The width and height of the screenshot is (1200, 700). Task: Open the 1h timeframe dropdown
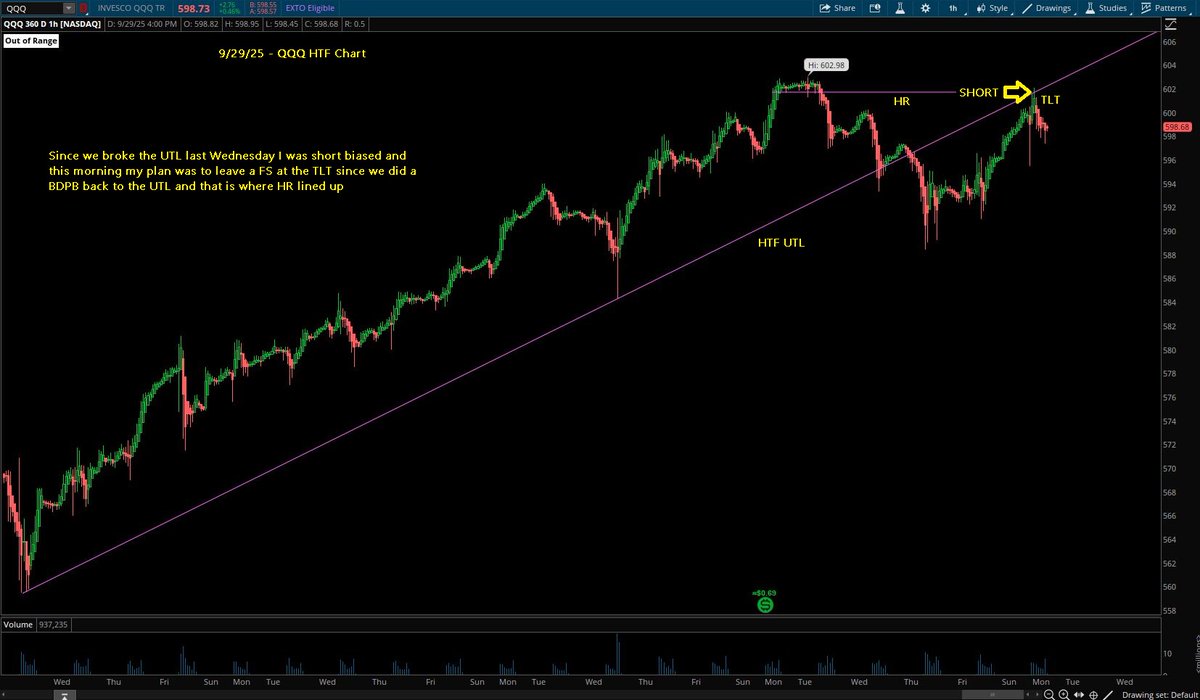pyautogui.click(x=955, y=8)
